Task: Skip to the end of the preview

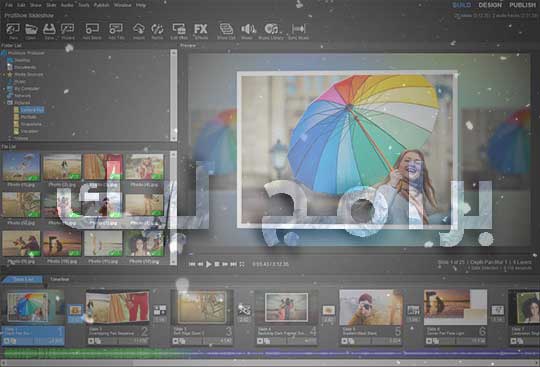Action: pos(233,264)
